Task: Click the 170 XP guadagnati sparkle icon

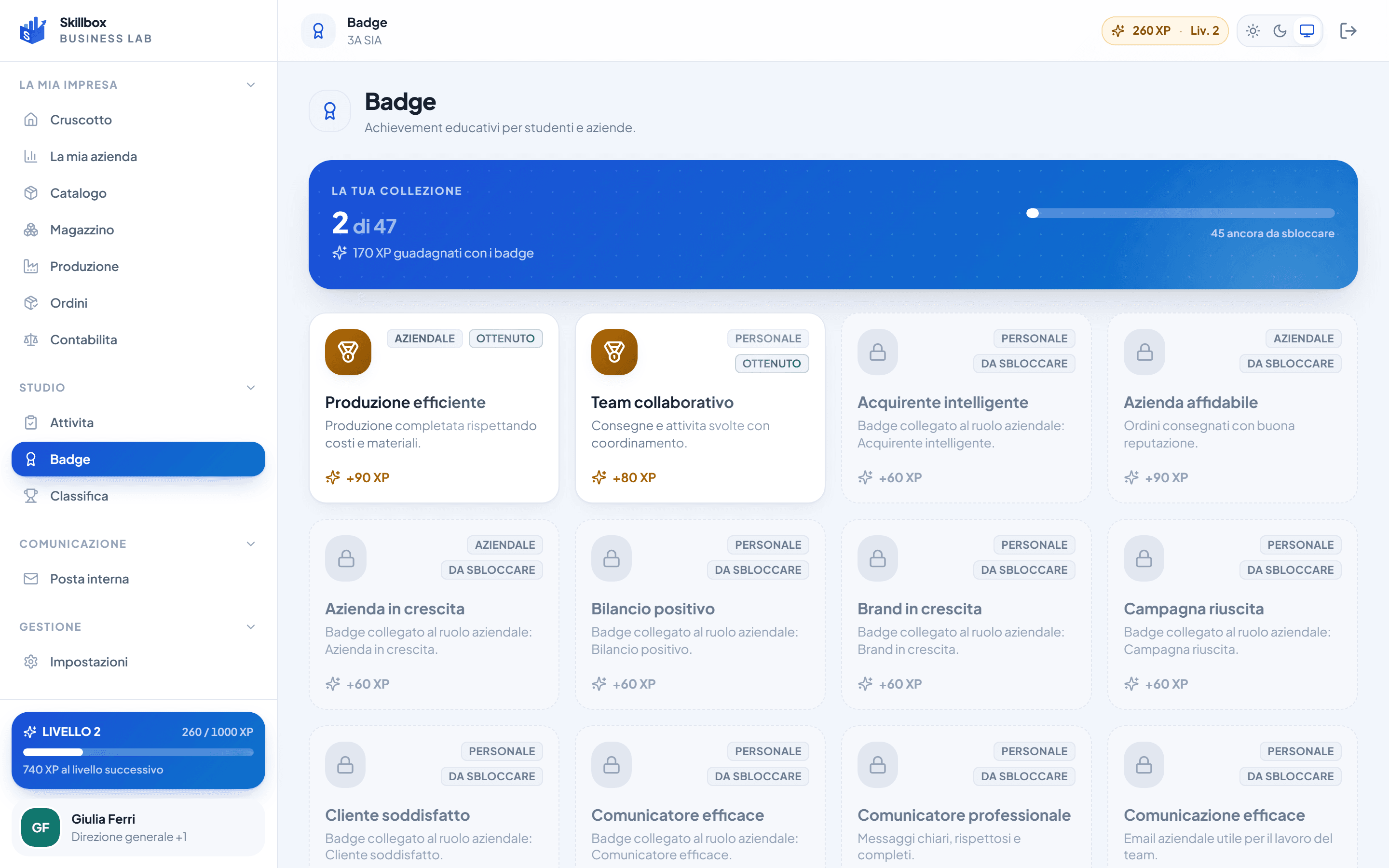Action: [x=339, y=253]
